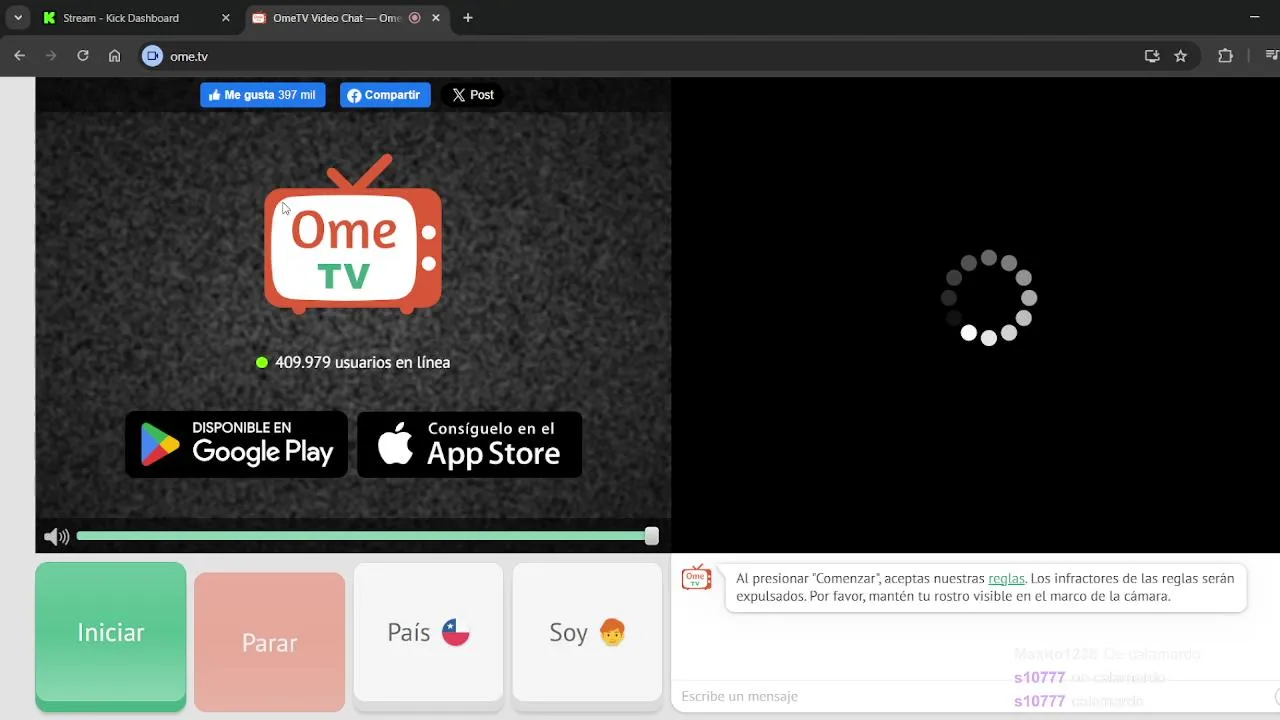Viewport: 1280px width, 720px height.
Task: Reload the ome.tv page
Action: coord(83,56)
